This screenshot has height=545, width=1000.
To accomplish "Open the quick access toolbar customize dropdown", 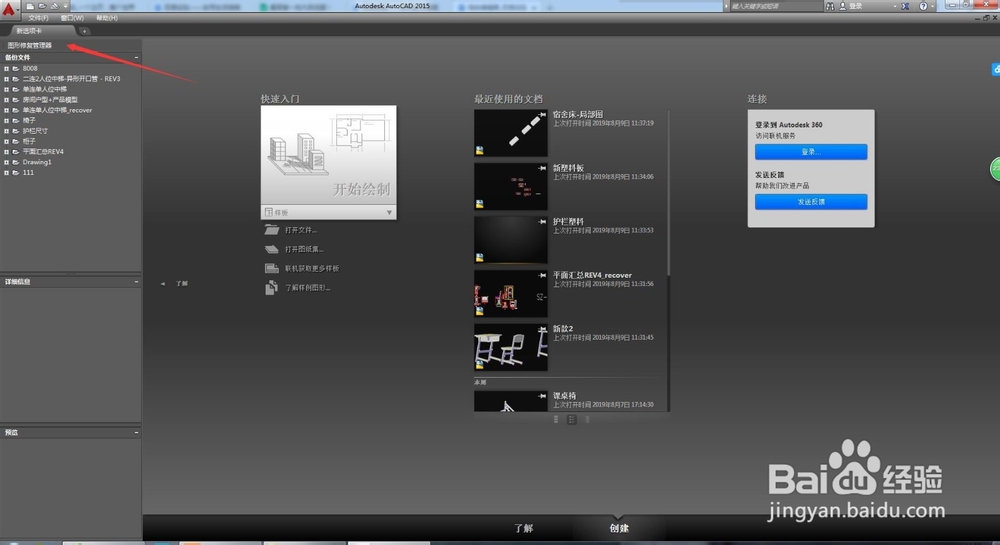I will point(65,6).
